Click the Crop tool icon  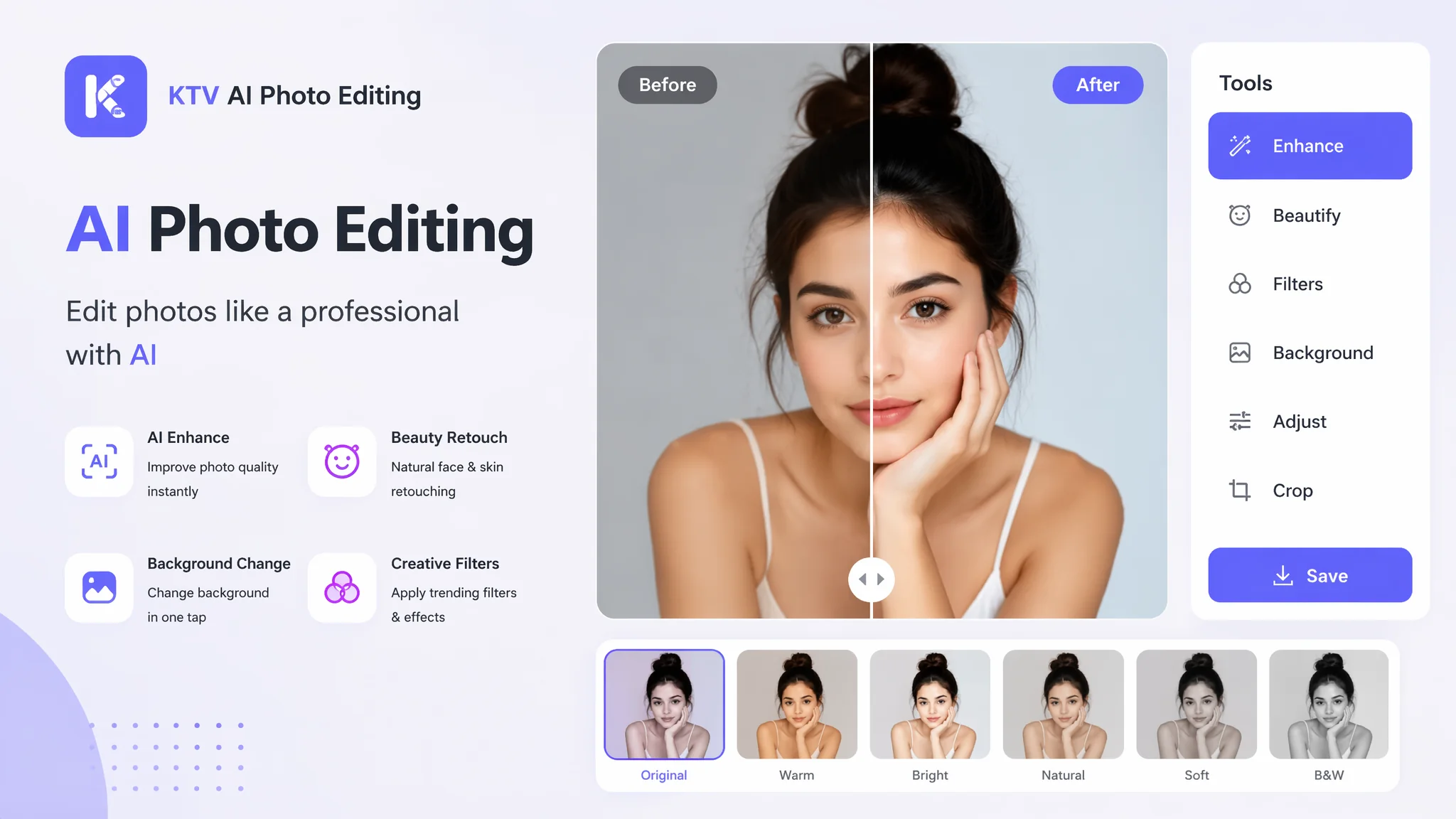point(1240,491)
